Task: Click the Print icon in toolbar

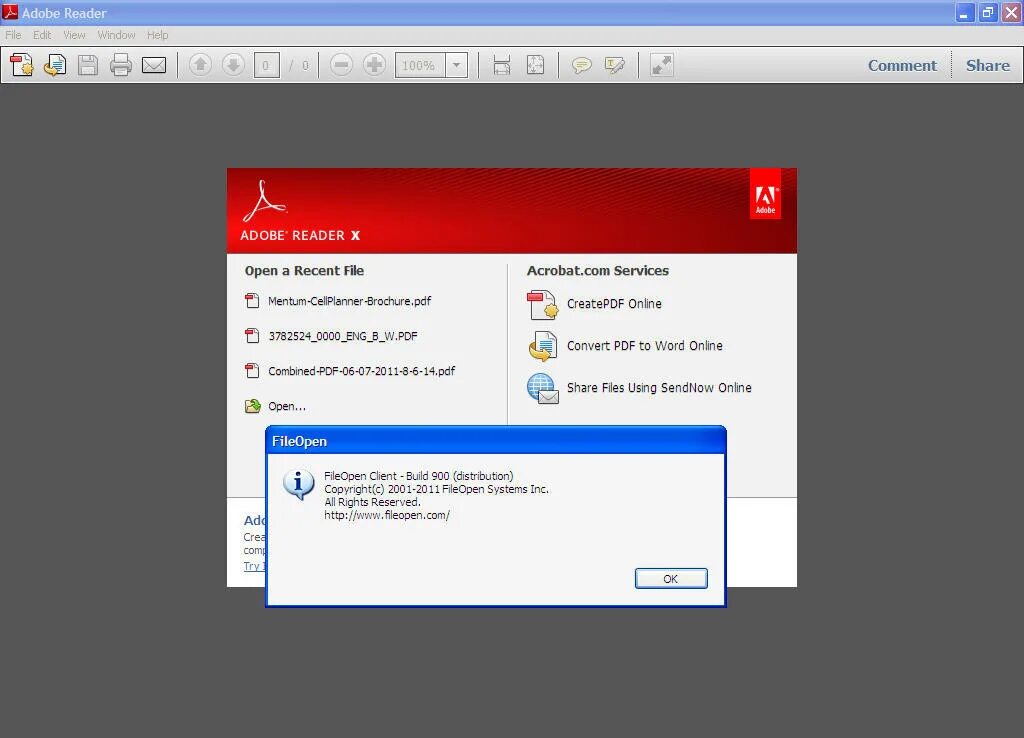Action: coord(121,65)
